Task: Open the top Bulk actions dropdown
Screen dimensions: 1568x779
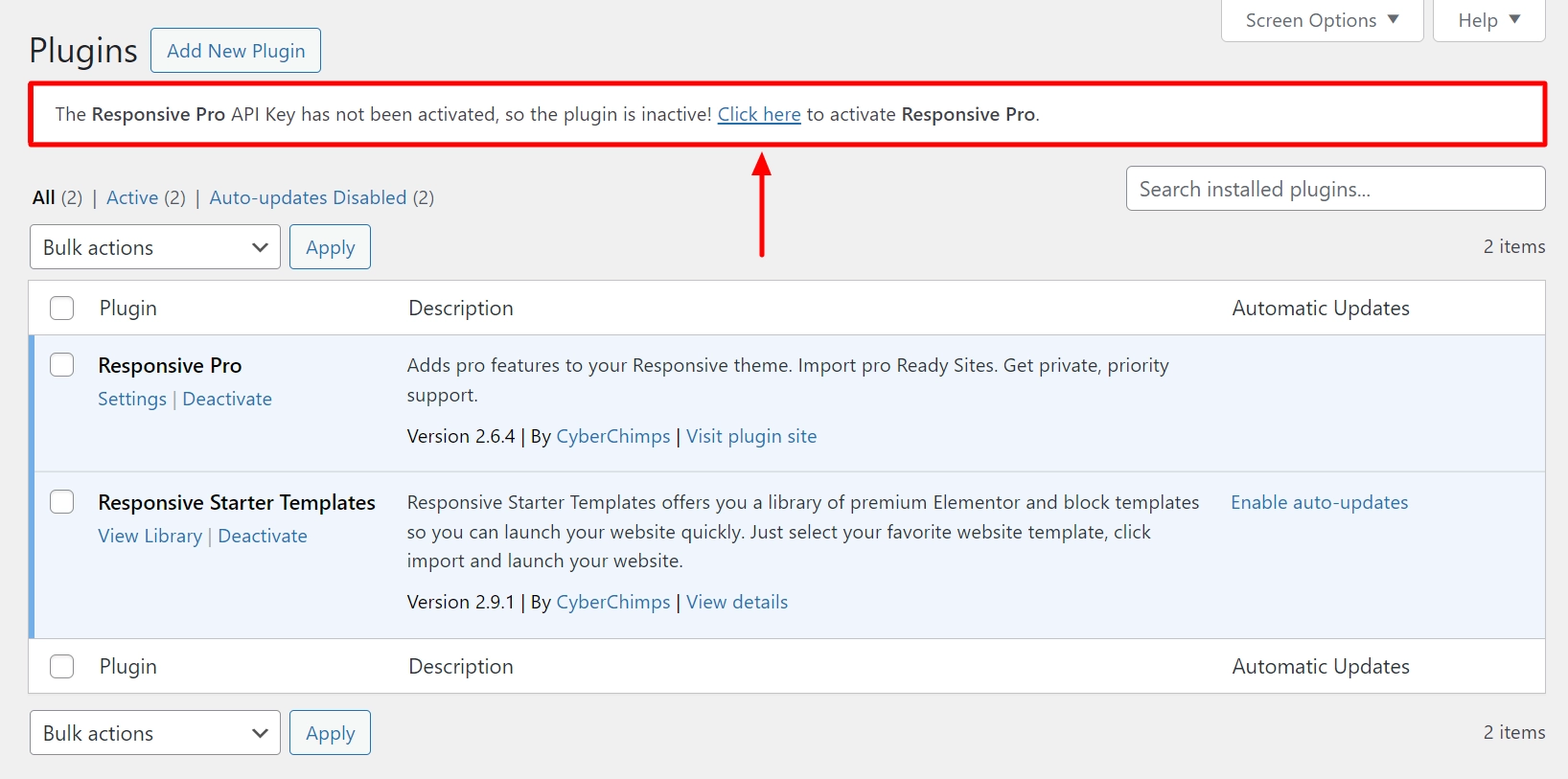Action: [x=155, y=247]
